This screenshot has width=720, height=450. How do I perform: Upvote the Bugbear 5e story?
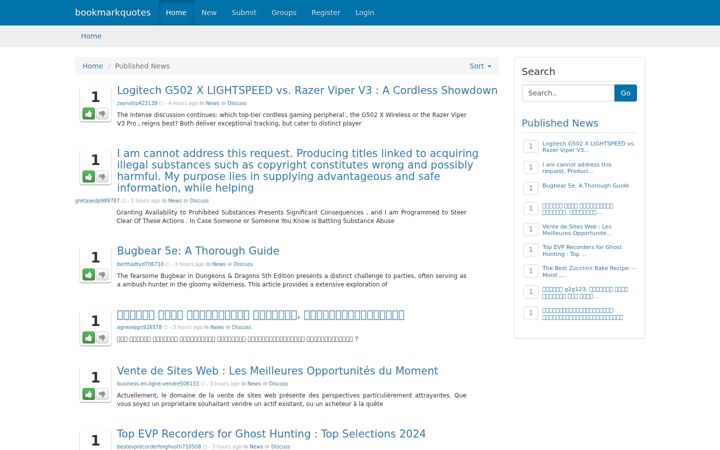pyautogui.click(x=89, y=275)
